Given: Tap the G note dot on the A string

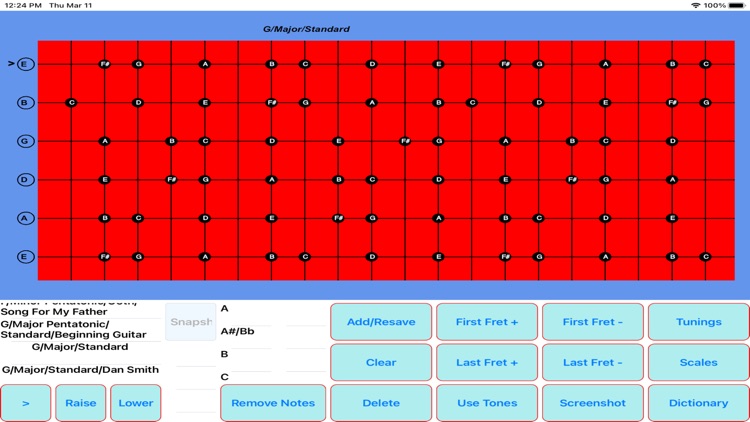Looking at the screenshot, I should [372, 218].
